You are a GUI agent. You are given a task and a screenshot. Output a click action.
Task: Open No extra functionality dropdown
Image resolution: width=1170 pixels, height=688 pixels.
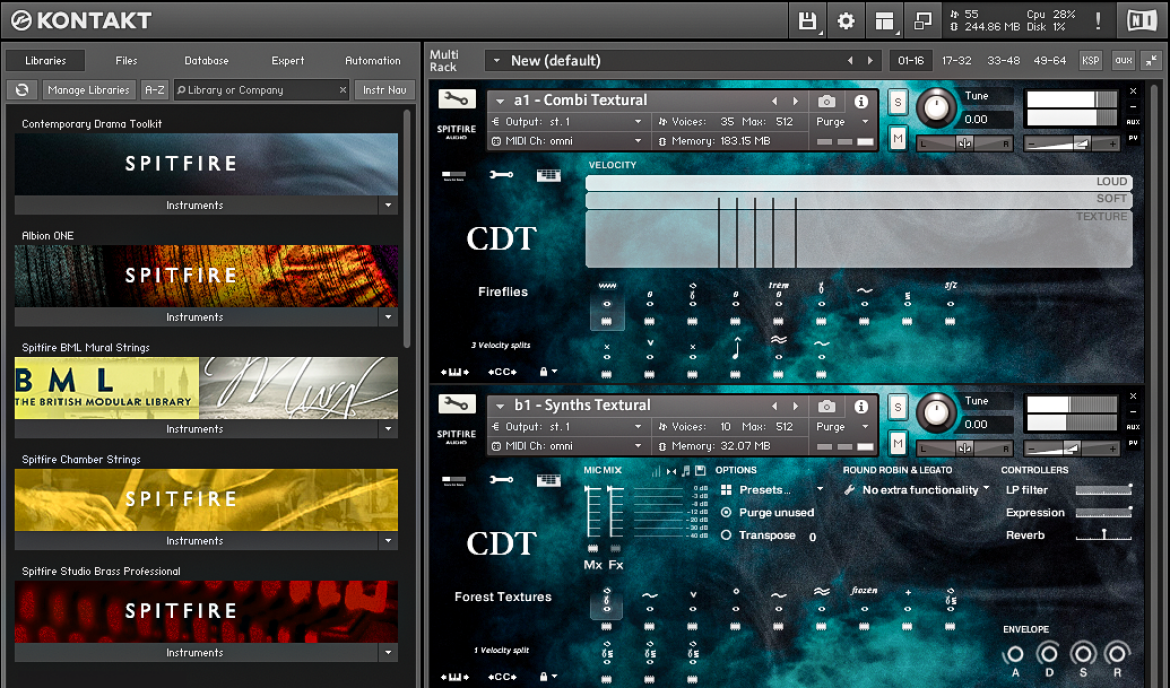986,490
